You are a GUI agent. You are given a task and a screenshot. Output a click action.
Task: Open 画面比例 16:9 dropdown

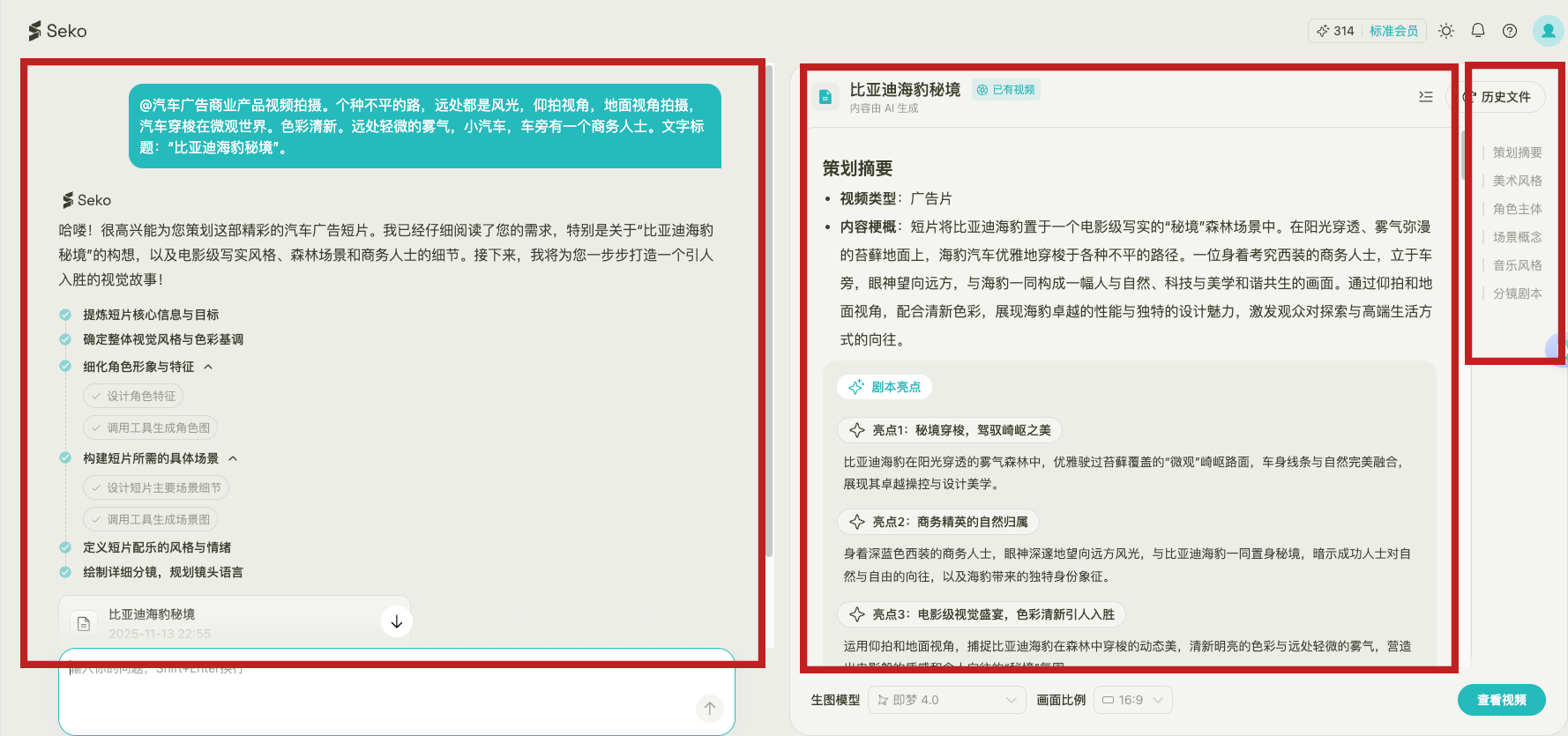[1133, 700]
